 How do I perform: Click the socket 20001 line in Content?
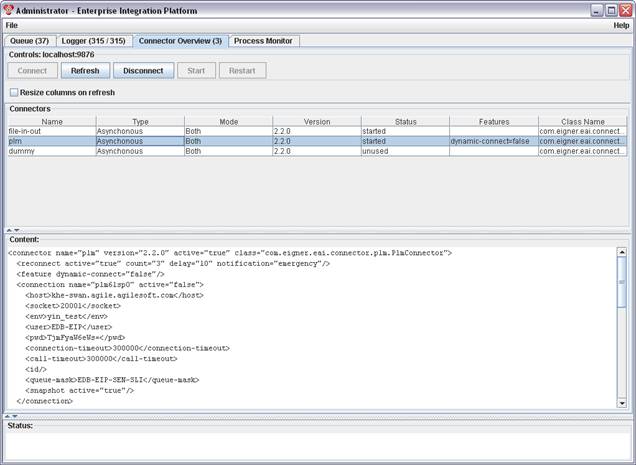[73, 306]
